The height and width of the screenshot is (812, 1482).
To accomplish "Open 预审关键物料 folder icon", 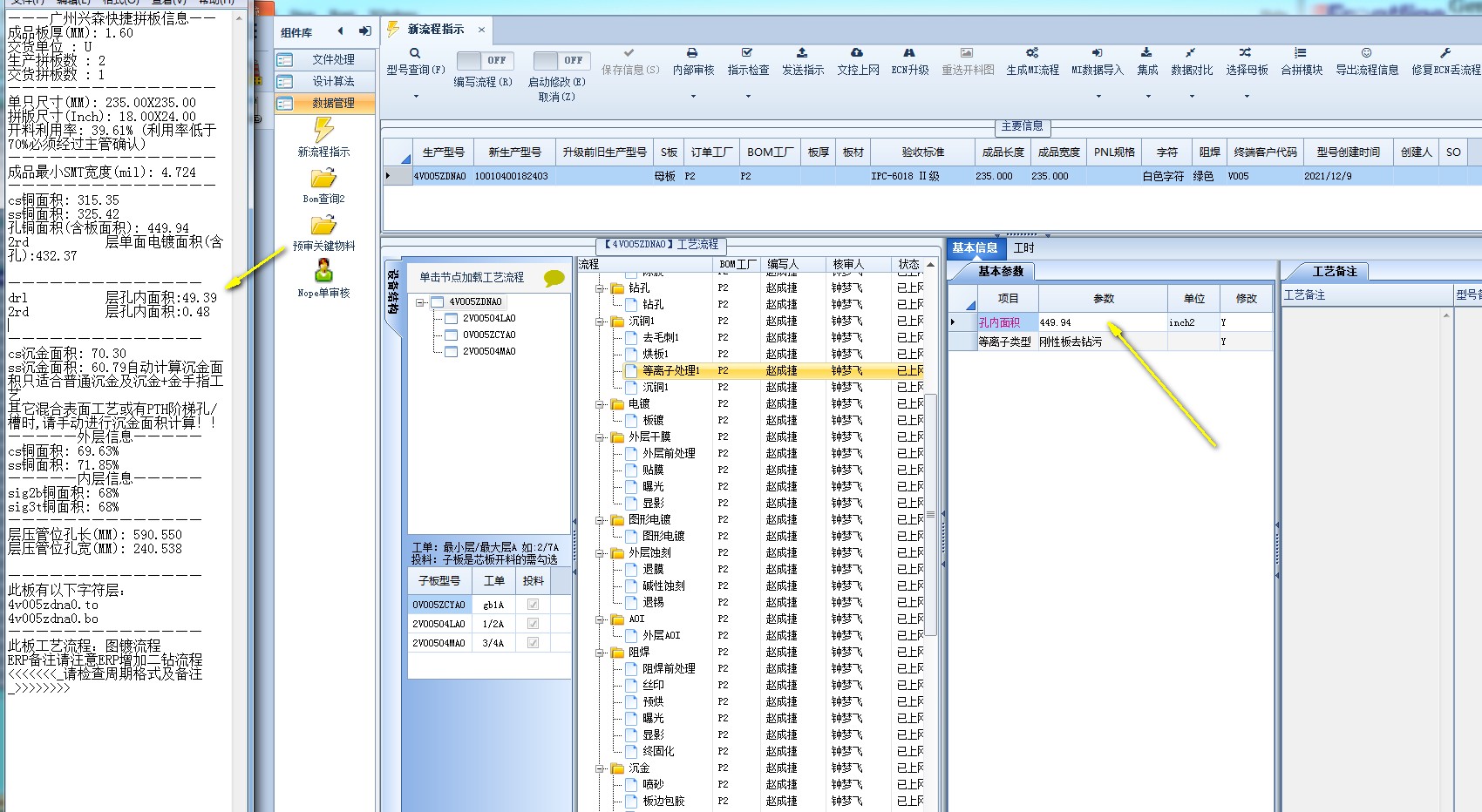I will (x=323, y=226).
